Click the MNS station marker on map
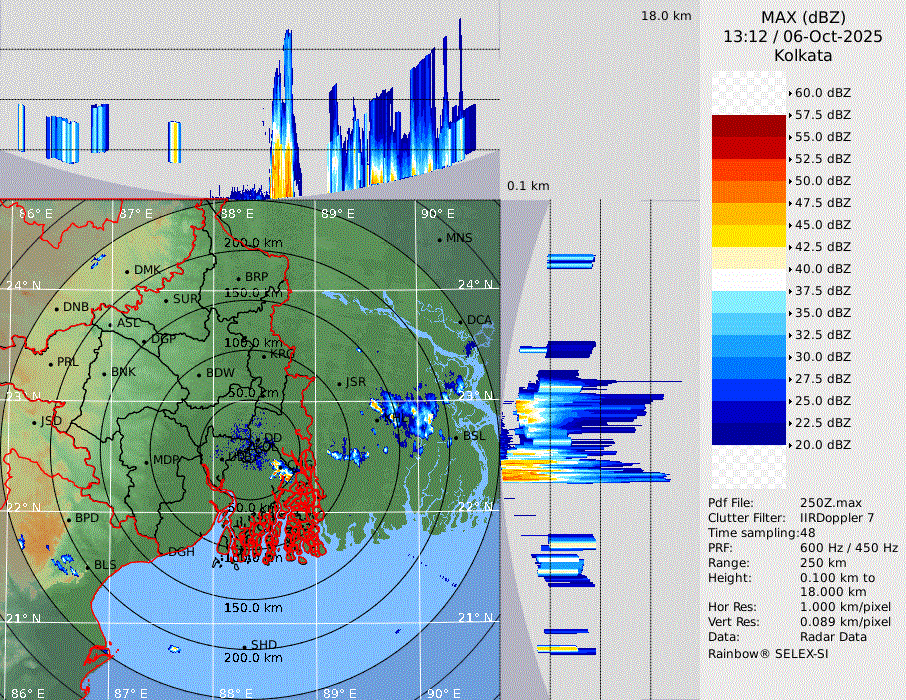 440,239
